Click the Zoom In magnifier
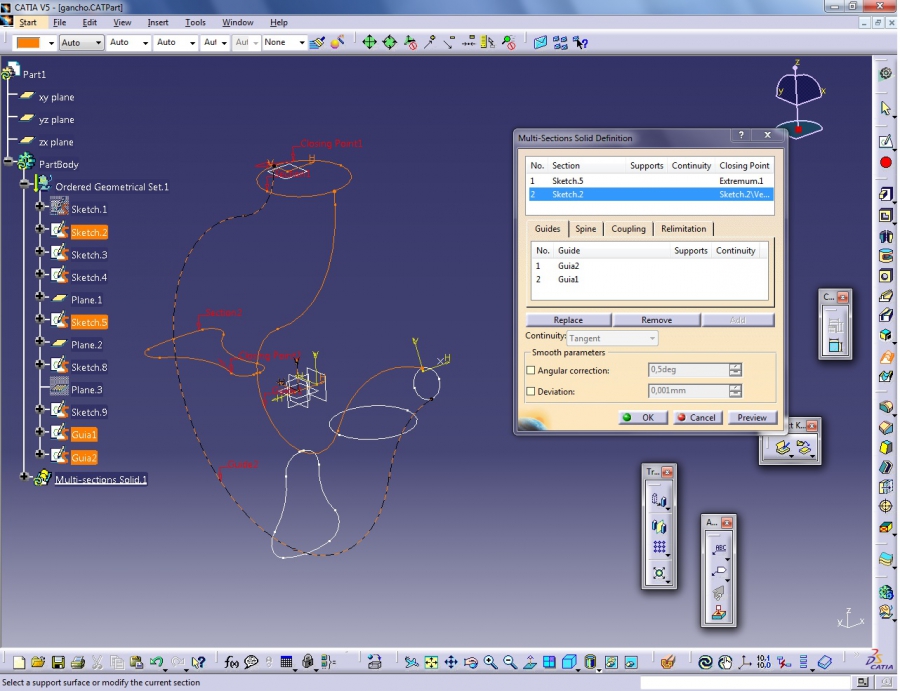Viewport: 900px width, 691px height. point(490,662)
